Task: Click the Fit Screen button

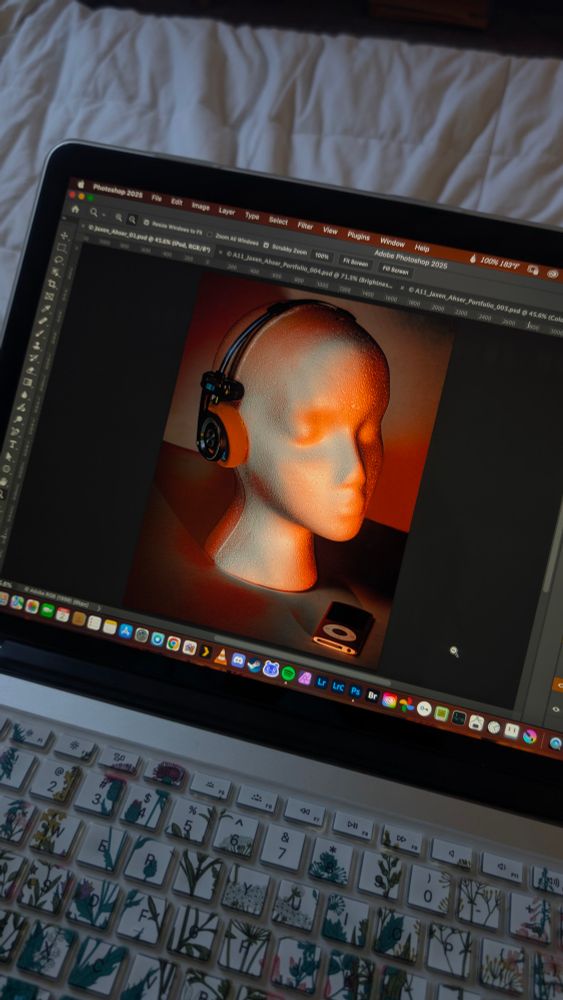Action: pos(355,261)
